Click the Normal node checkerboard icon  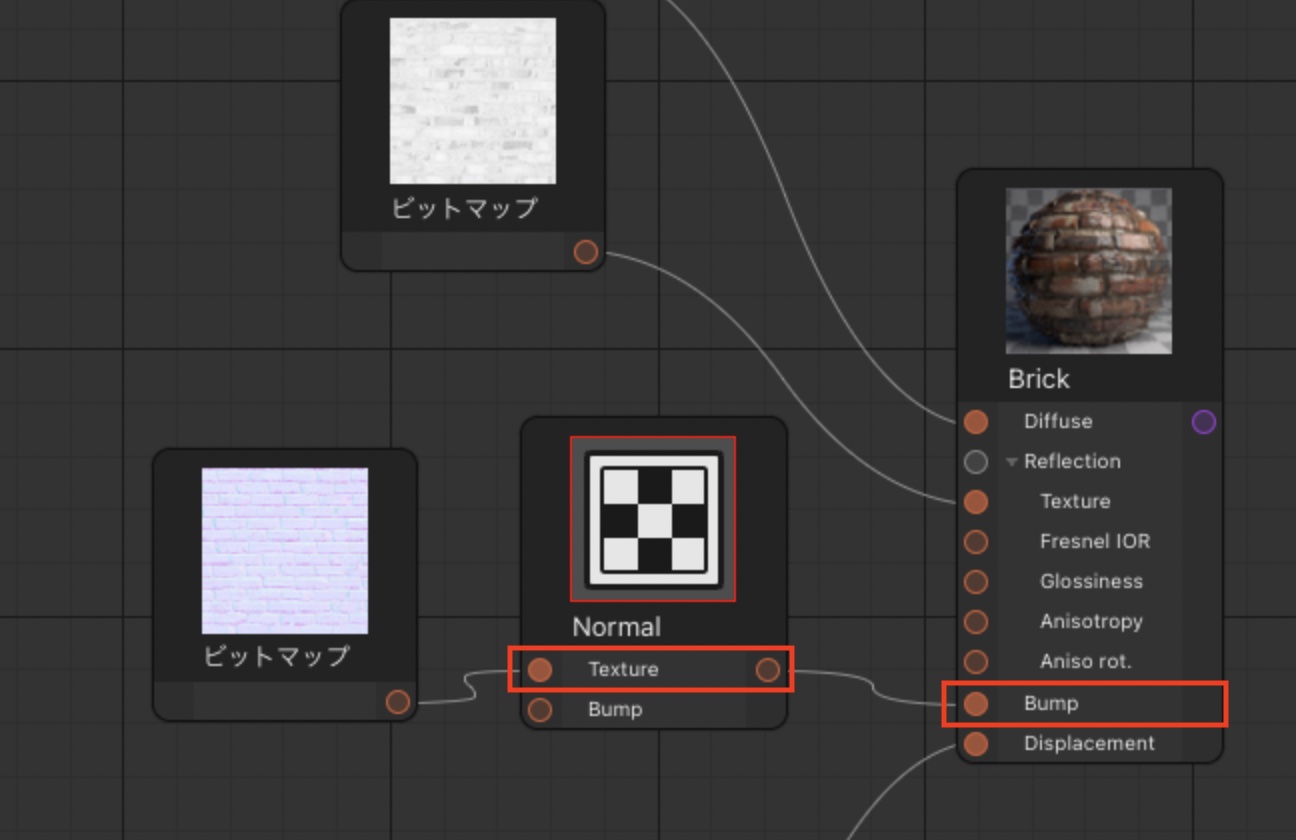(x=653, y=519)
